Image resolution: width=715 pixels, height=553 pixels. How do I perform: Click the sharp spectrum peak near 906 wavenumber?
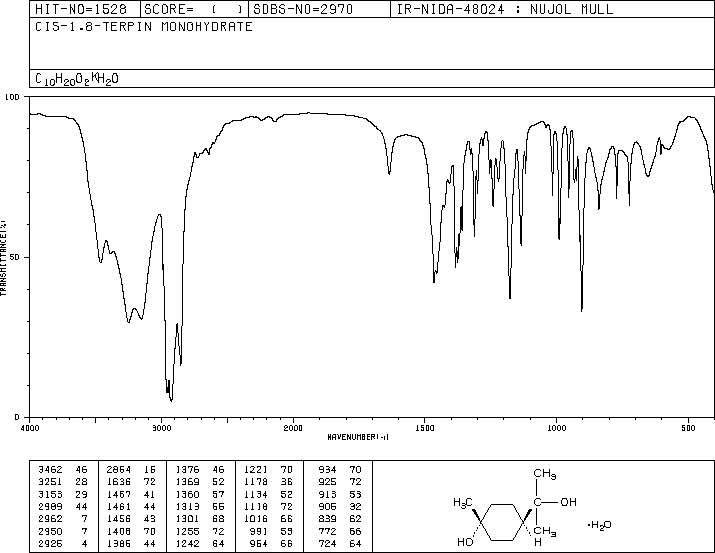tap(581, 309)
